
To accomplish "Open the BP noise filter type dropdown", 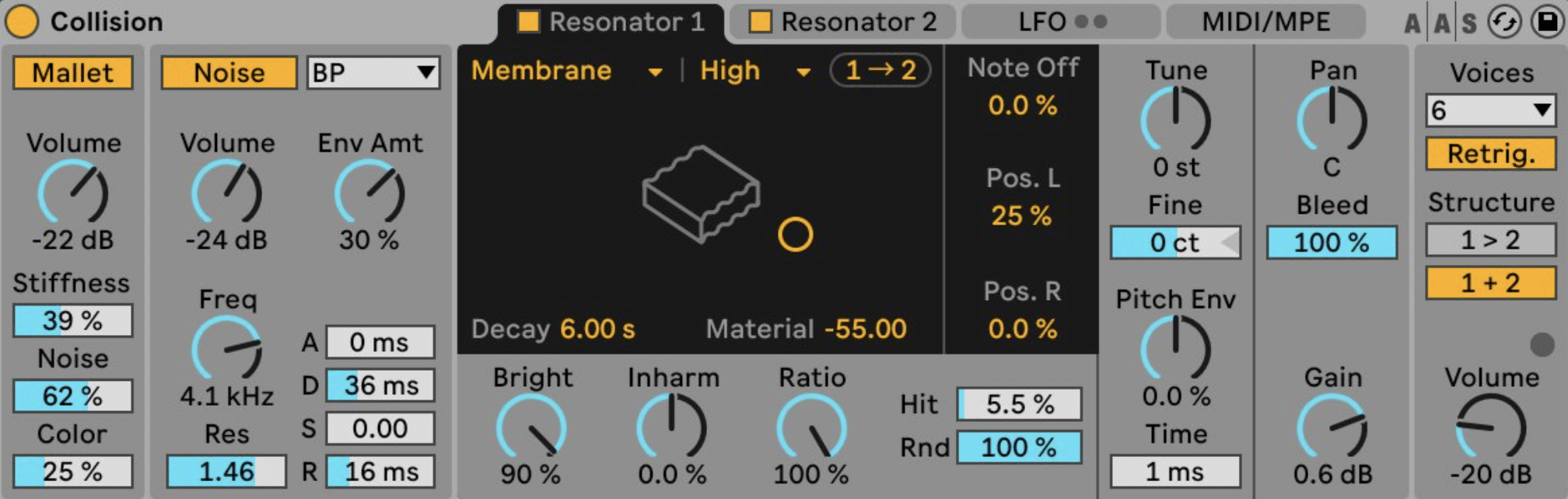I will pos(373,73).
